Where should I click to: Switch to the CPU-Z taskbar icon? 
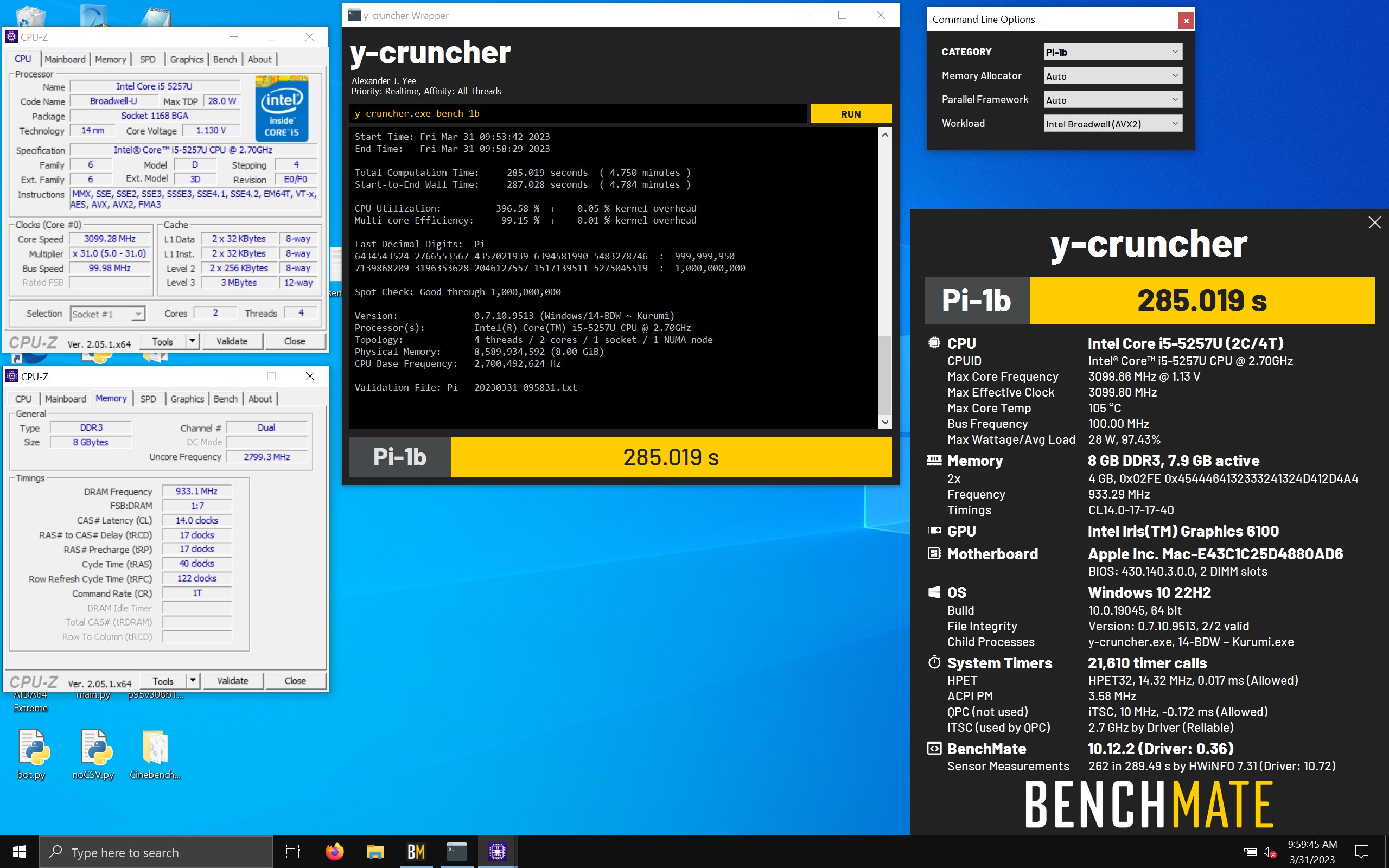498,851
